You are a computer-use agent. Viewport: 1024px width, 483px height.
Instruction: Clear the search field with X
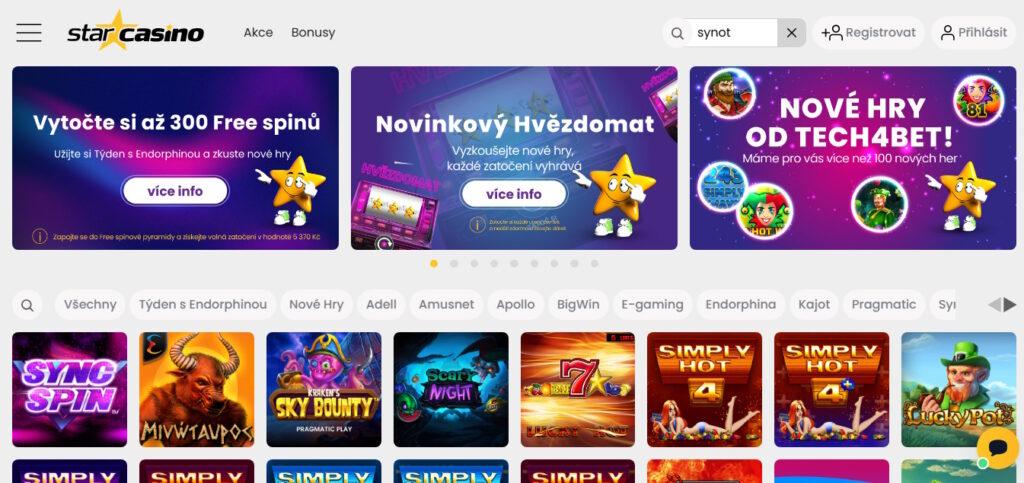coord(792,33)
